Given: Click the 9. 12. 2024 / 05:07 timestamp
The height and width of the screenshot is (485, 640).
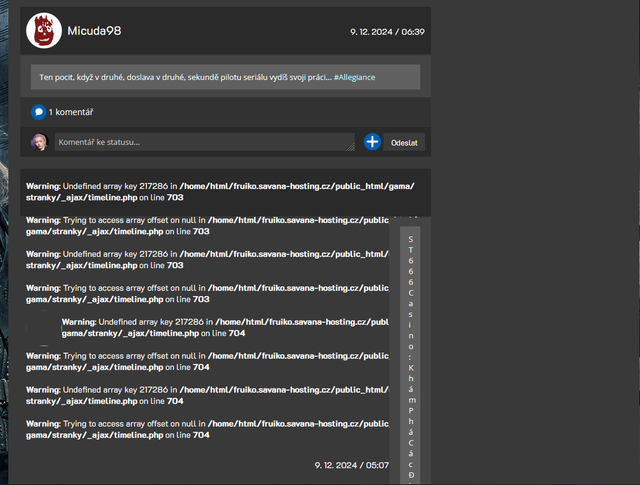Looking at the screenshot, I should pyautogui.click(x=351, y=465).
